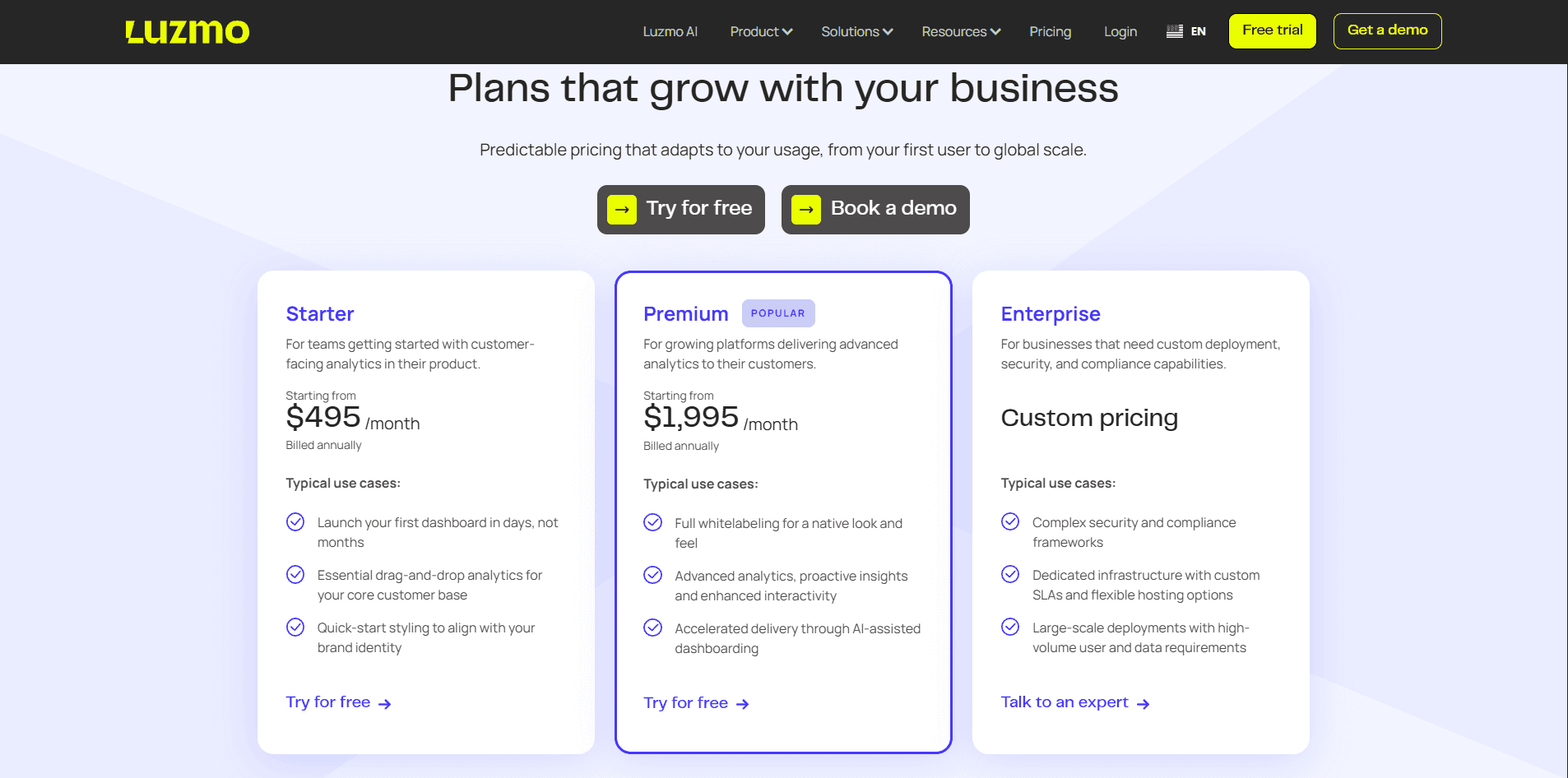The height and width of the screenshot is (778, 1568).
Task: Click the arrow icon inside Try for free button
Action: [x=621, y=210]
